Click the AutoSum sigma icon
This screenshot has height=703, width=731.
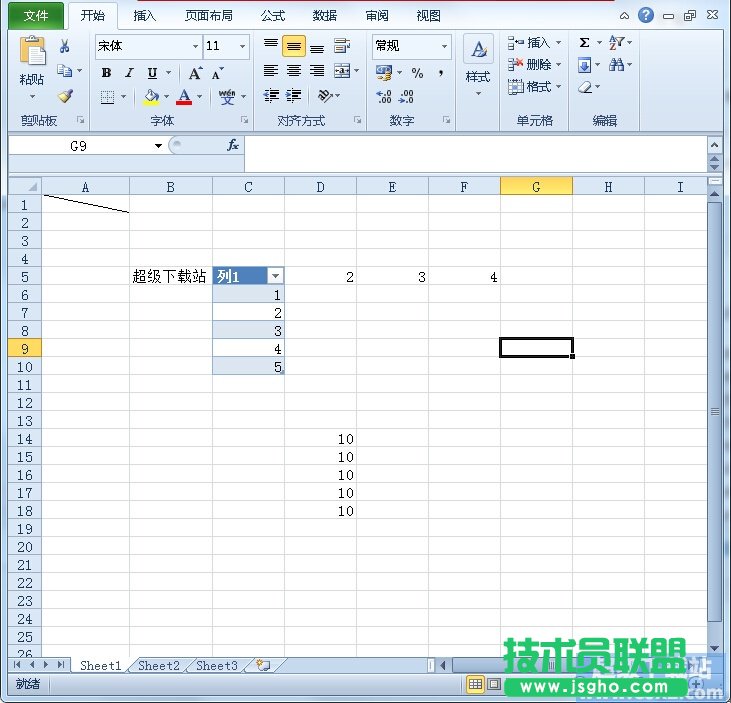[584, 43]
